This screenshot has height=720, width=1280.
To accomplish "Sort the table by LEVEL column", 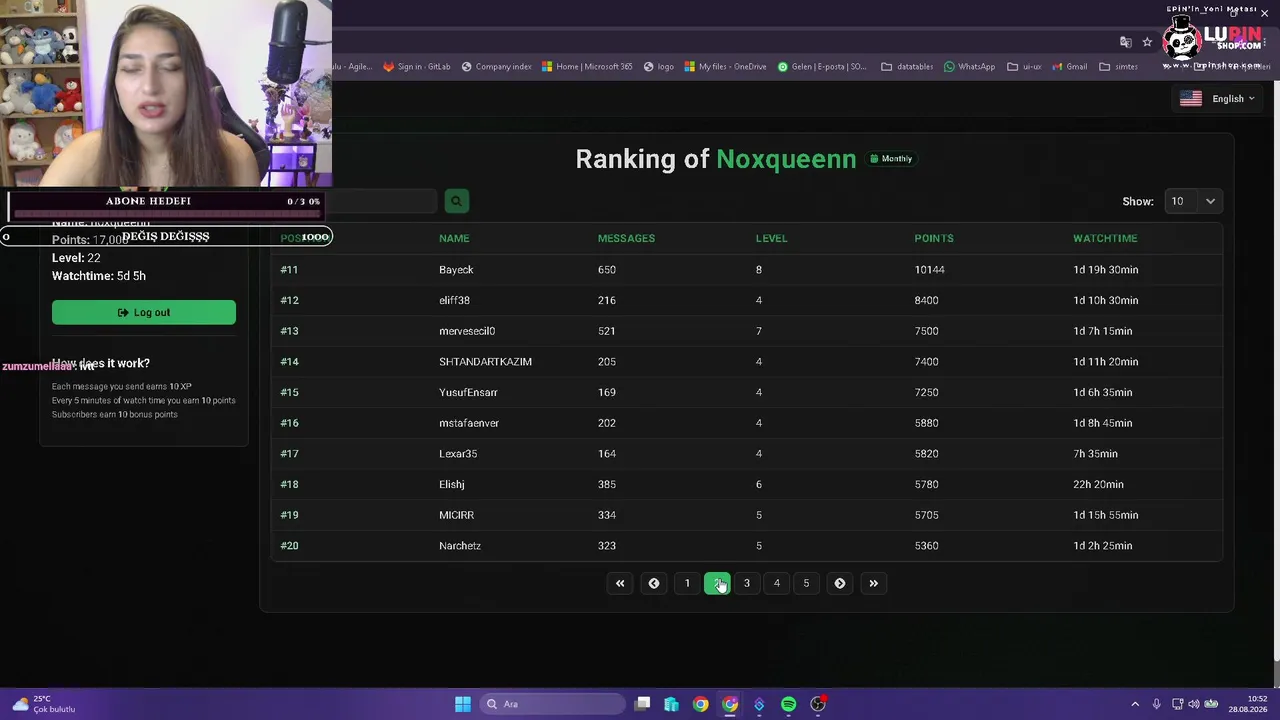I will (x=771, y=238).
